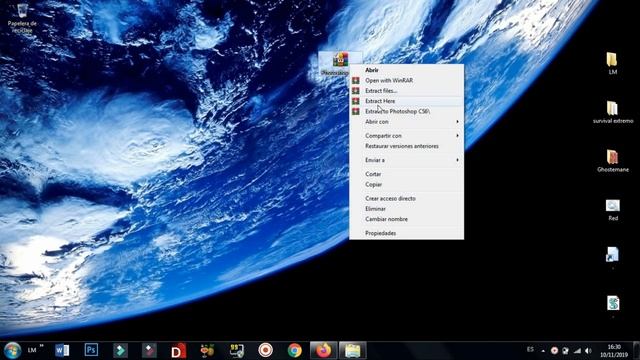Open the LM folder on desktop
Screen dimensions: 640x360
point(612,63)
